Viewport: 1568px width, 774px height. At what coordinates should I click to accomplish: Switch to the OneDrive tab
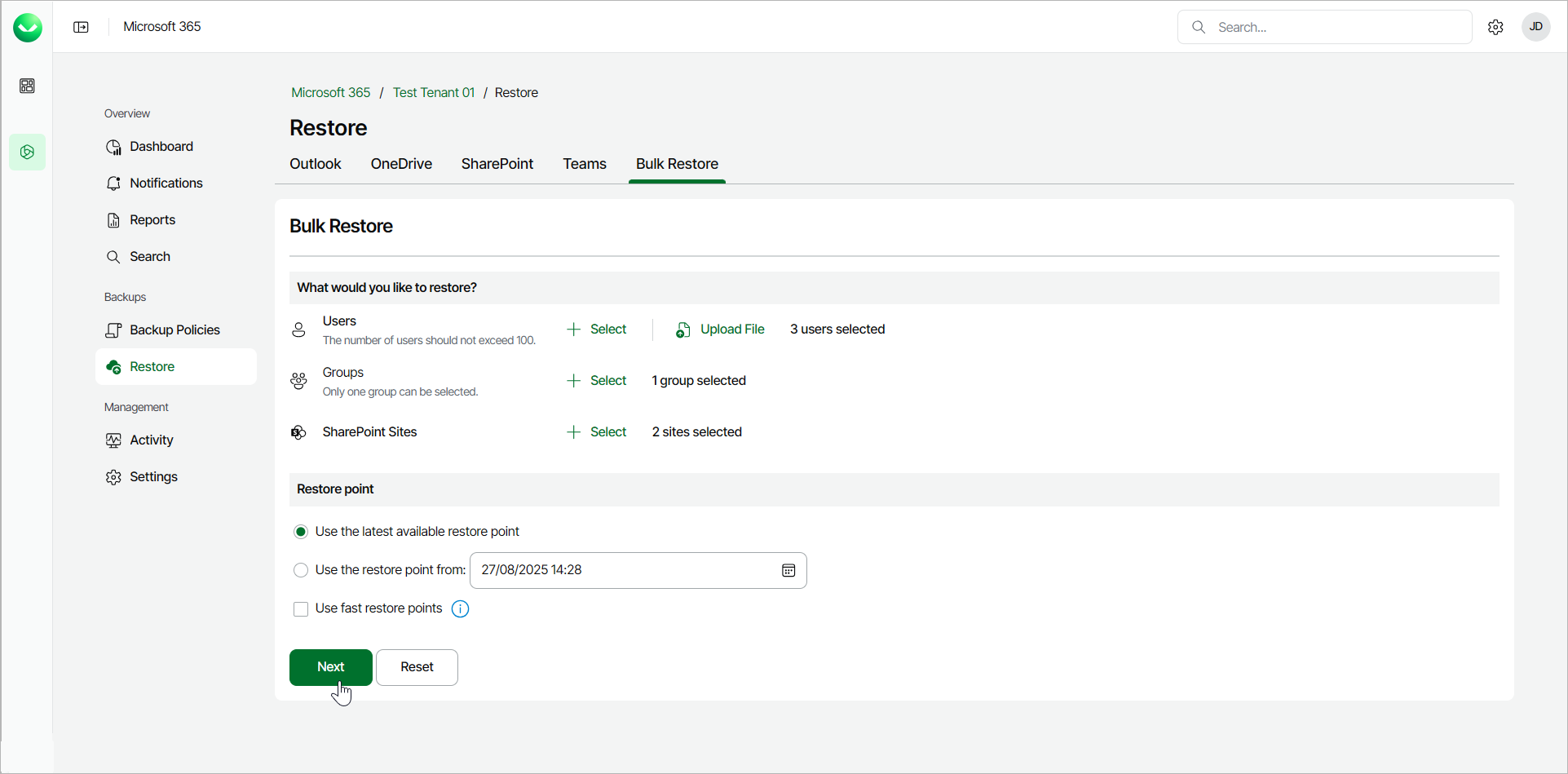[401, 164]
